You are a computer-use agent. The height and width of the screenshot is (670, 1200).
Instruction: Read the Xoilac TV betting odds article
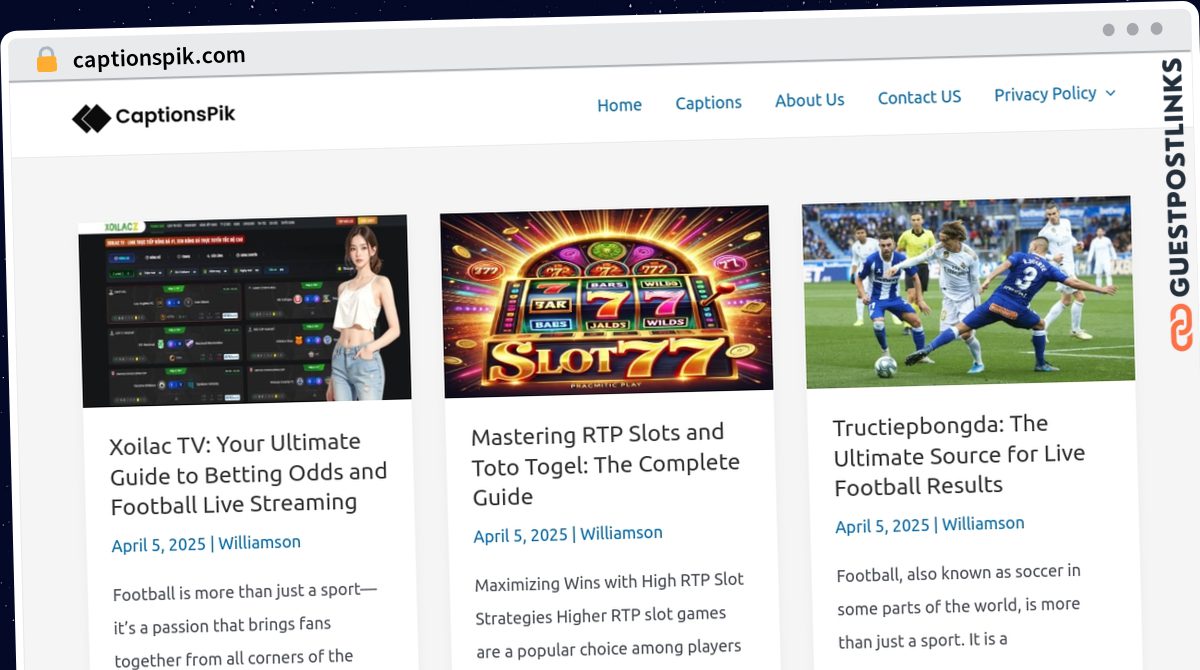coord(248,474)
